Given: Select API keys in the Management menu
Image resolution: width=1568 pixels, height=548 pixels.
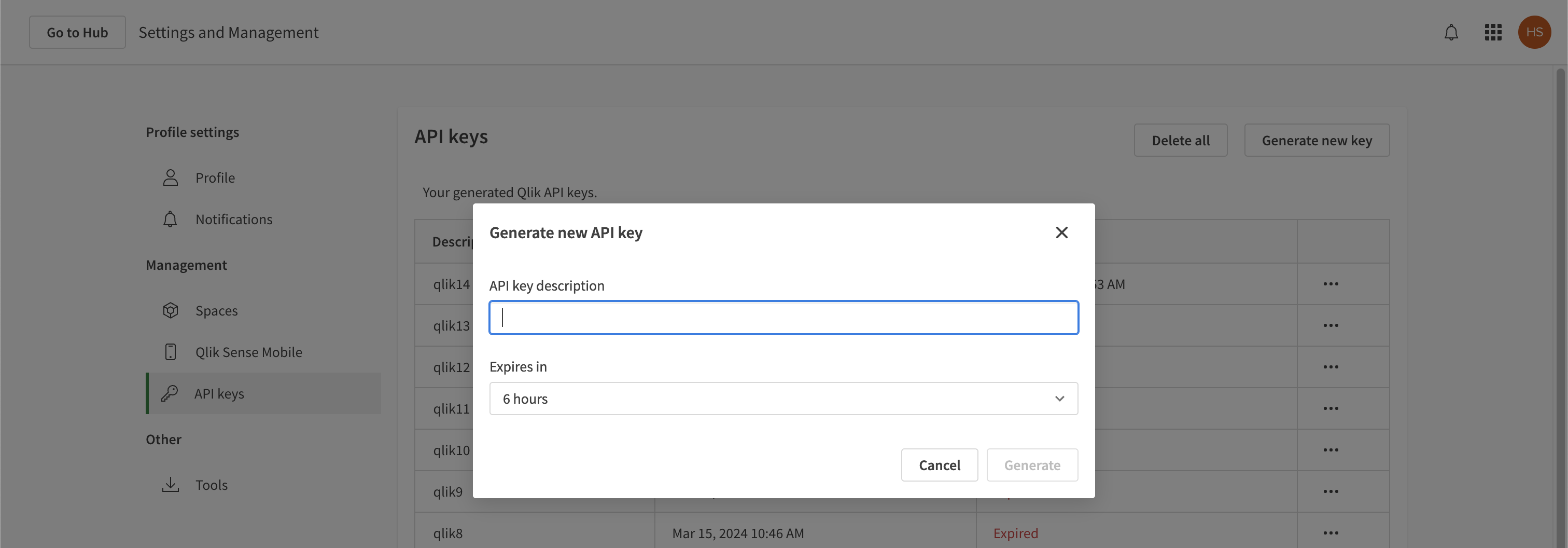Looking at the screenshot, I should tap(218, 393).
